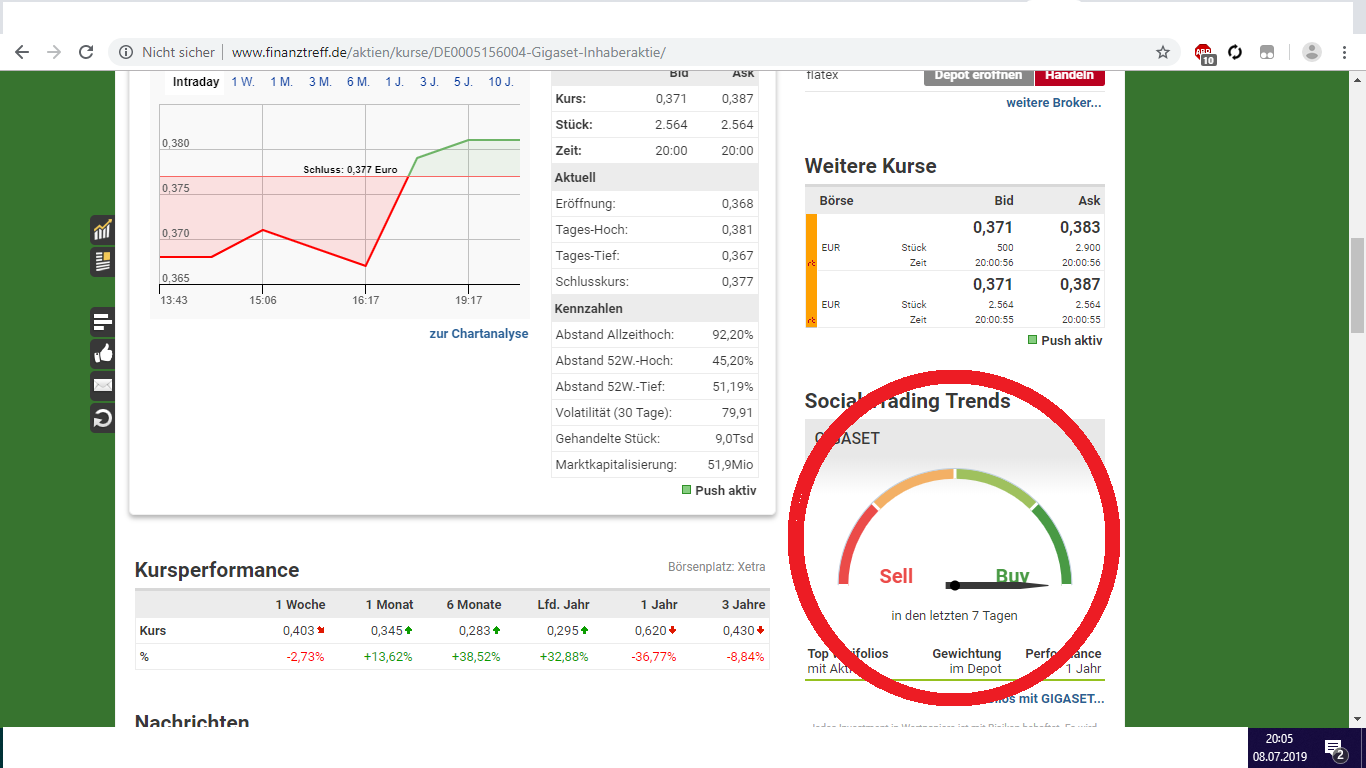Select the Intraday chart tab
1366x768 pixels.
click(x=196, y=82)
